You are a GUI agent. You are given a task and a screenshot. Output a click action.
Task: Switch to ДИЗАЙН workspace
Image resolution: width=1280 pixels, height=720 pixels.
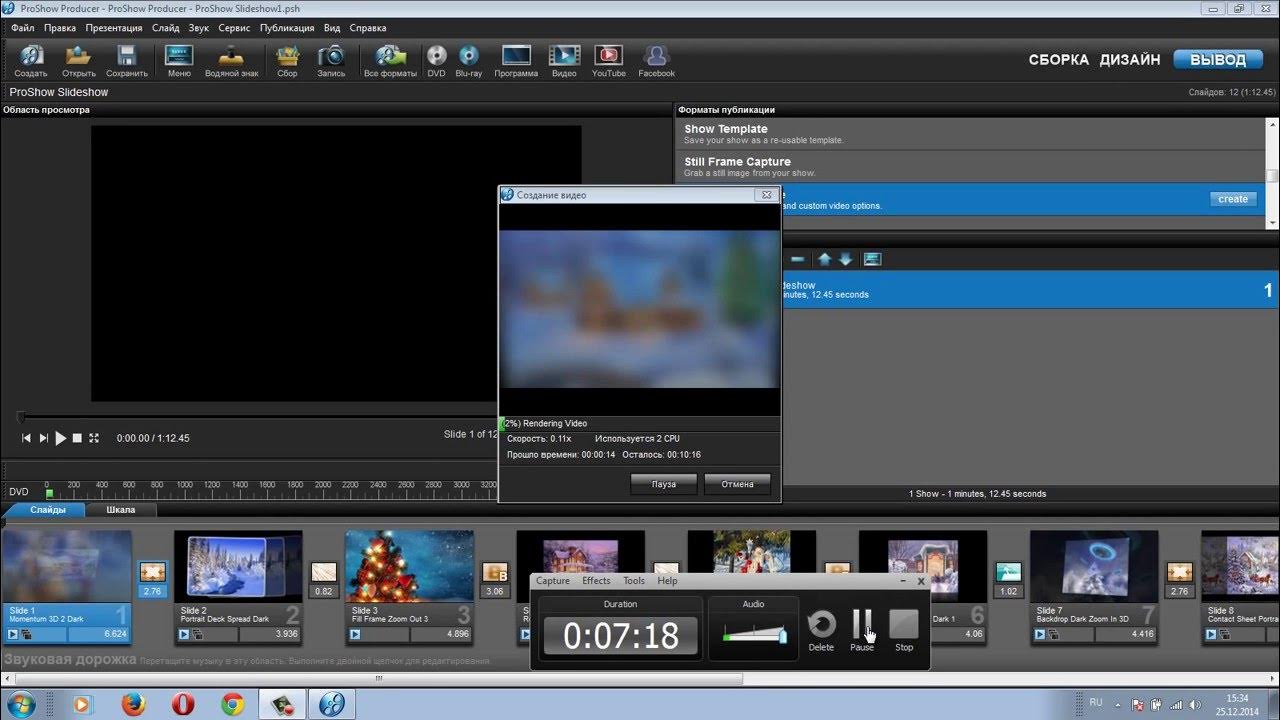click(x=1130, y=60)
